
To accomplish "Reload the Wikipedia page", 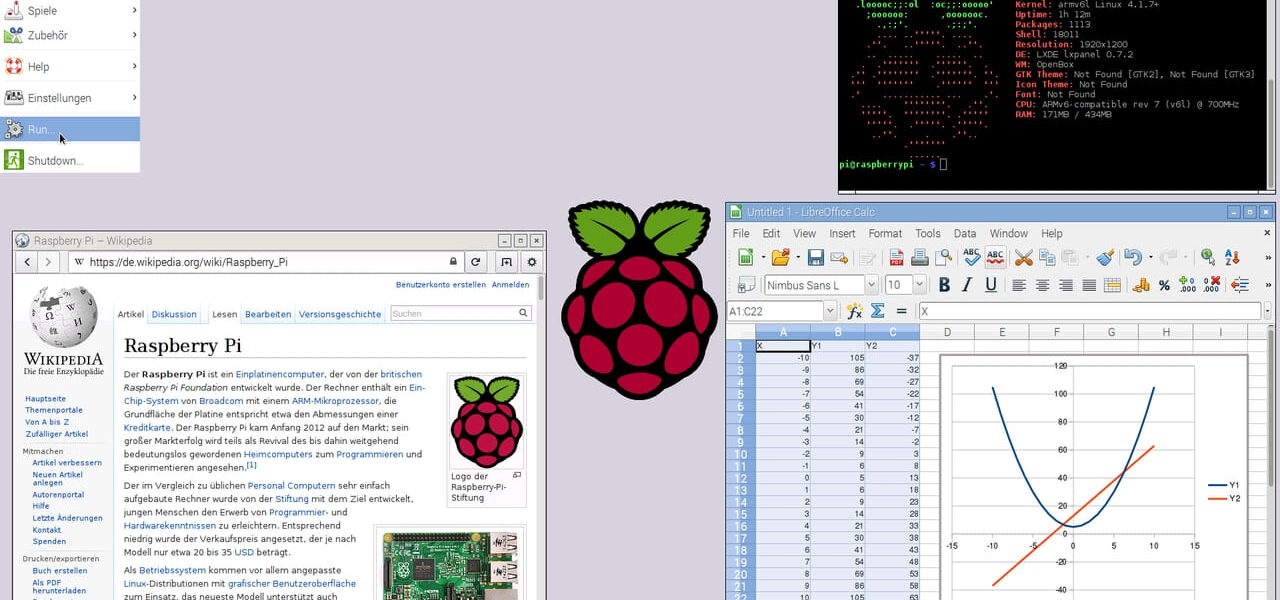I will coord(476,262).
